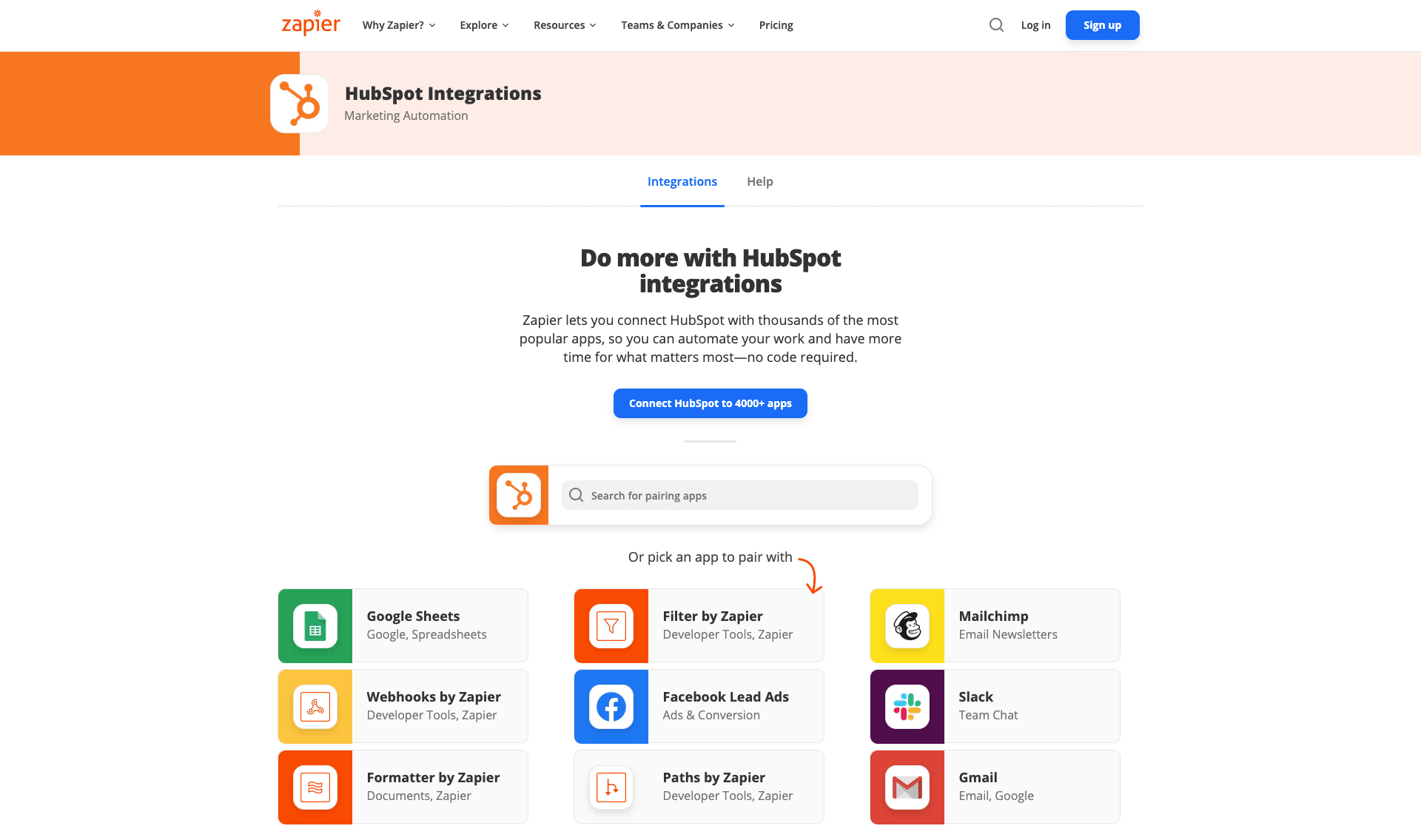The width and height of the screenshot is (1421, 840).
Task: Open the Slack Team Chat link
Action: [995, 706]
